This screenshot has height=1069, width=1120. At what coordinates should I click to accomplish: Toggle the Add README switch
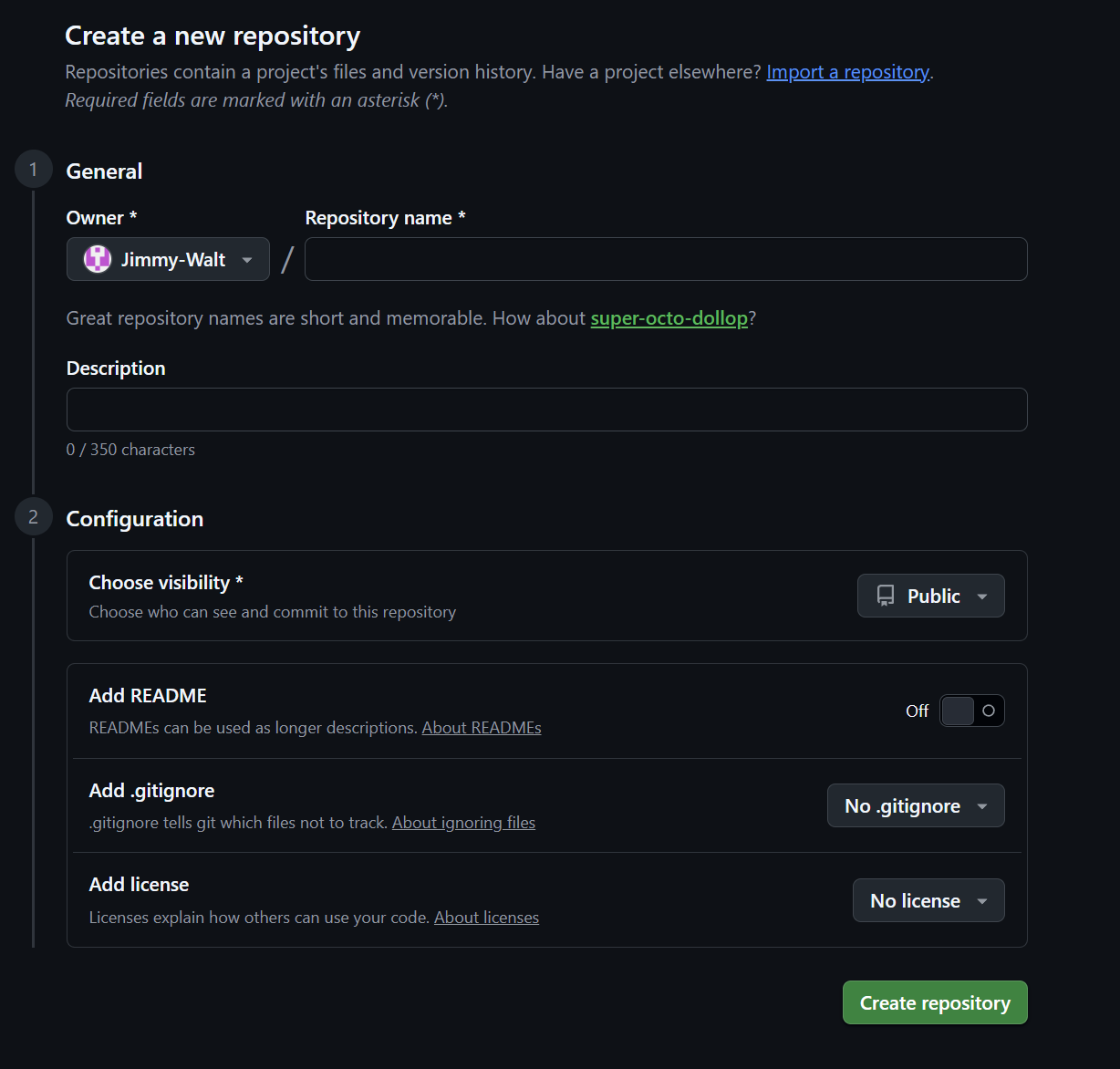pyautogui.click(x=972, y=711)
